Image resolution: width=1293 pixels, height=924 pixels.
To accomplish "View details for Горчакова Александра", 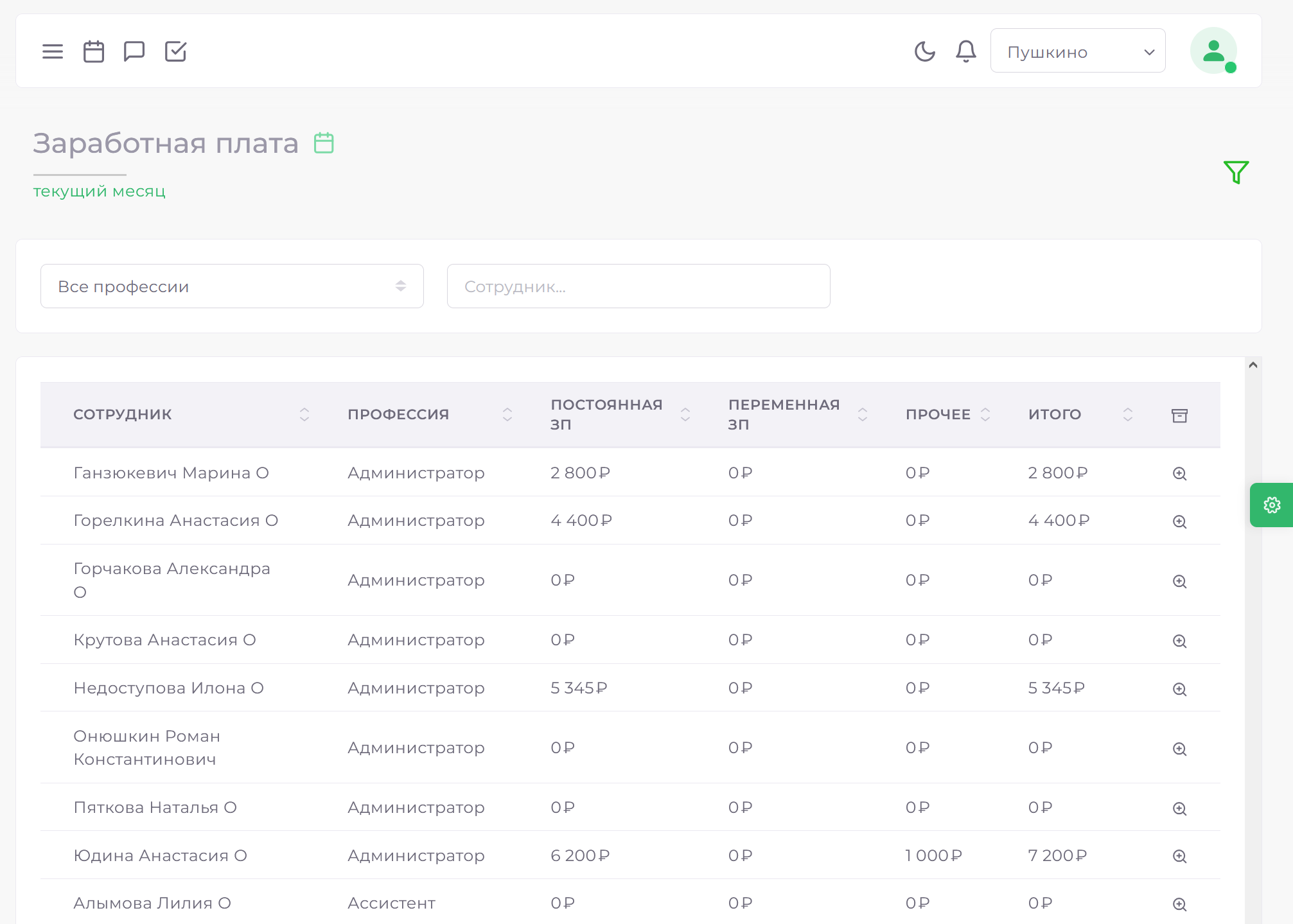I will coord(1180,581).
